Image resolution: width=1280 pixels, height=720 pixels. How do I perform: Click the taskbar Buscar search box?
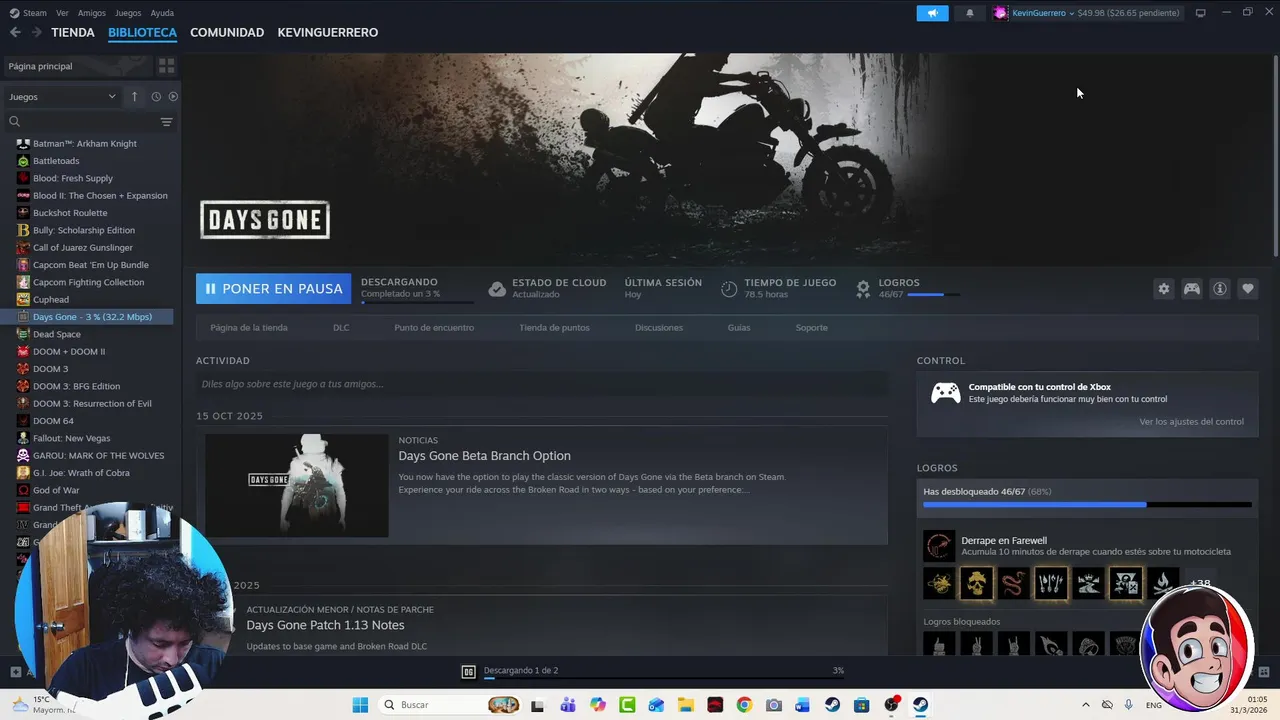450,705
